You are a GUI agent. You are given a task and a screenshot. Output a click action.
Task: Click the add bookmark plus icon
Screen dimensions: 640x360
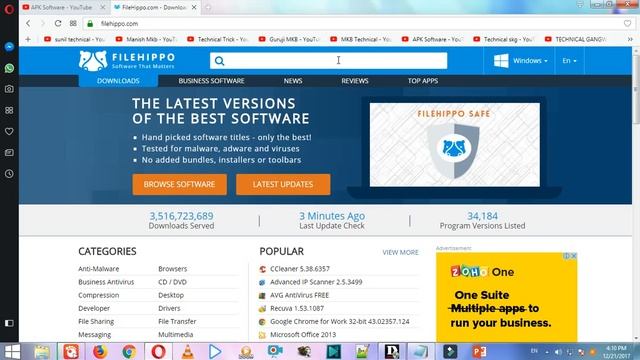[x=28, y=39]
